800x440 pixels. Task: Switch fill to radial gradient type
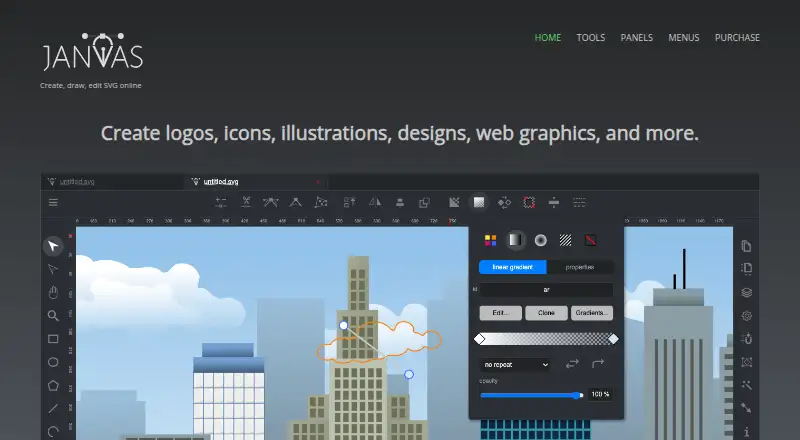pos(540,240)
